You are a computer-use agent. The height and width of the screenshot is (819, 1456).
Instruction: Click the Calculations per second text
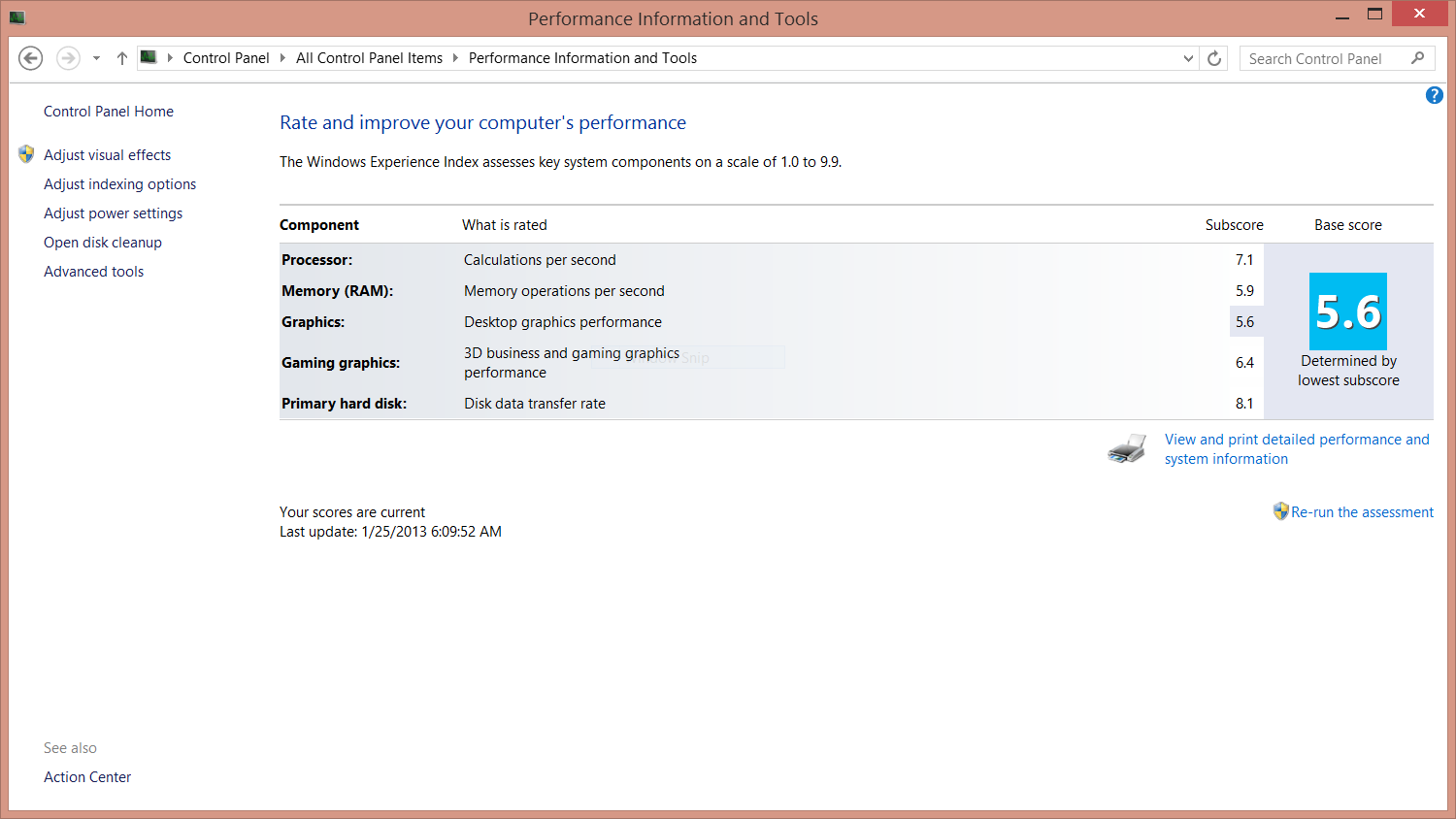coord(540,260)
